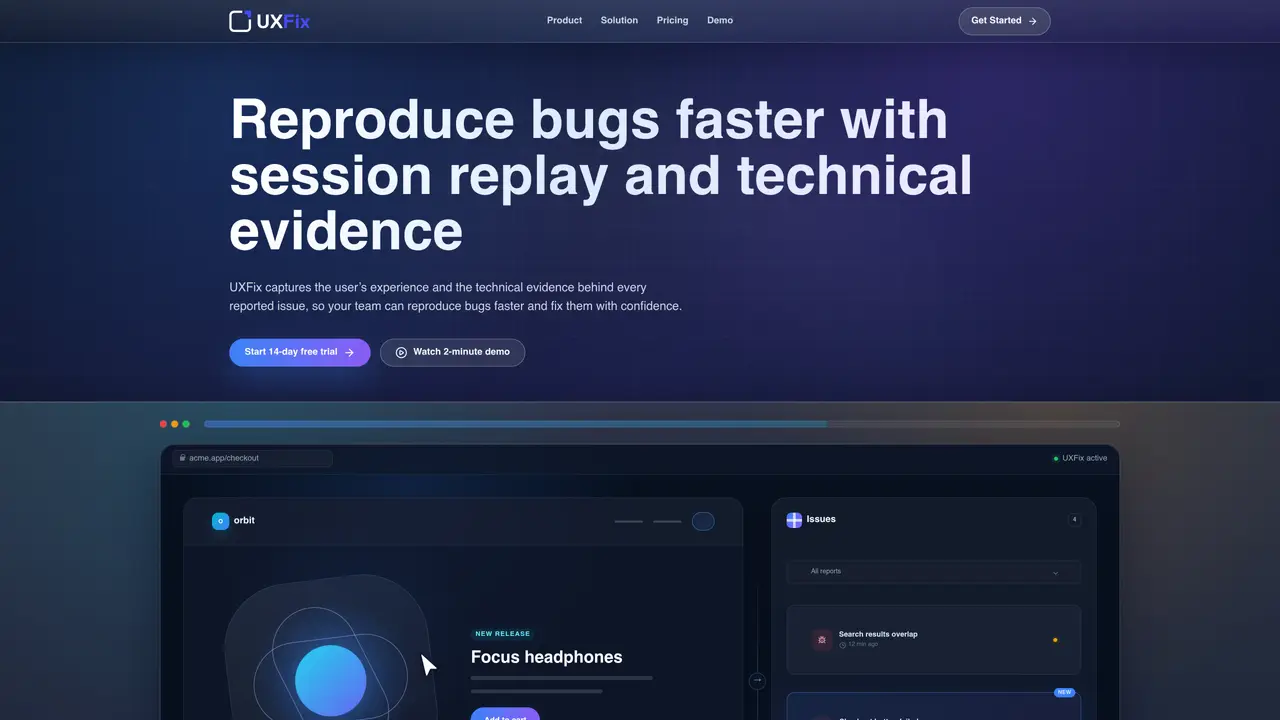The width and height of the screenshot is (1280, 720).
Task: Toggle the rounded pill switch in orbit header
Action: tap(703, 521)
